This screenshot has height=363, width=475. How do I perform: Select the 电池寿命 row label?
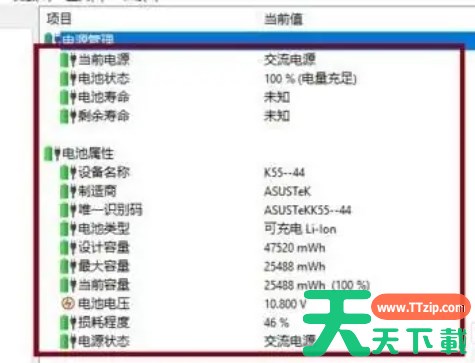pyautogui.click(x=104, y=97)
